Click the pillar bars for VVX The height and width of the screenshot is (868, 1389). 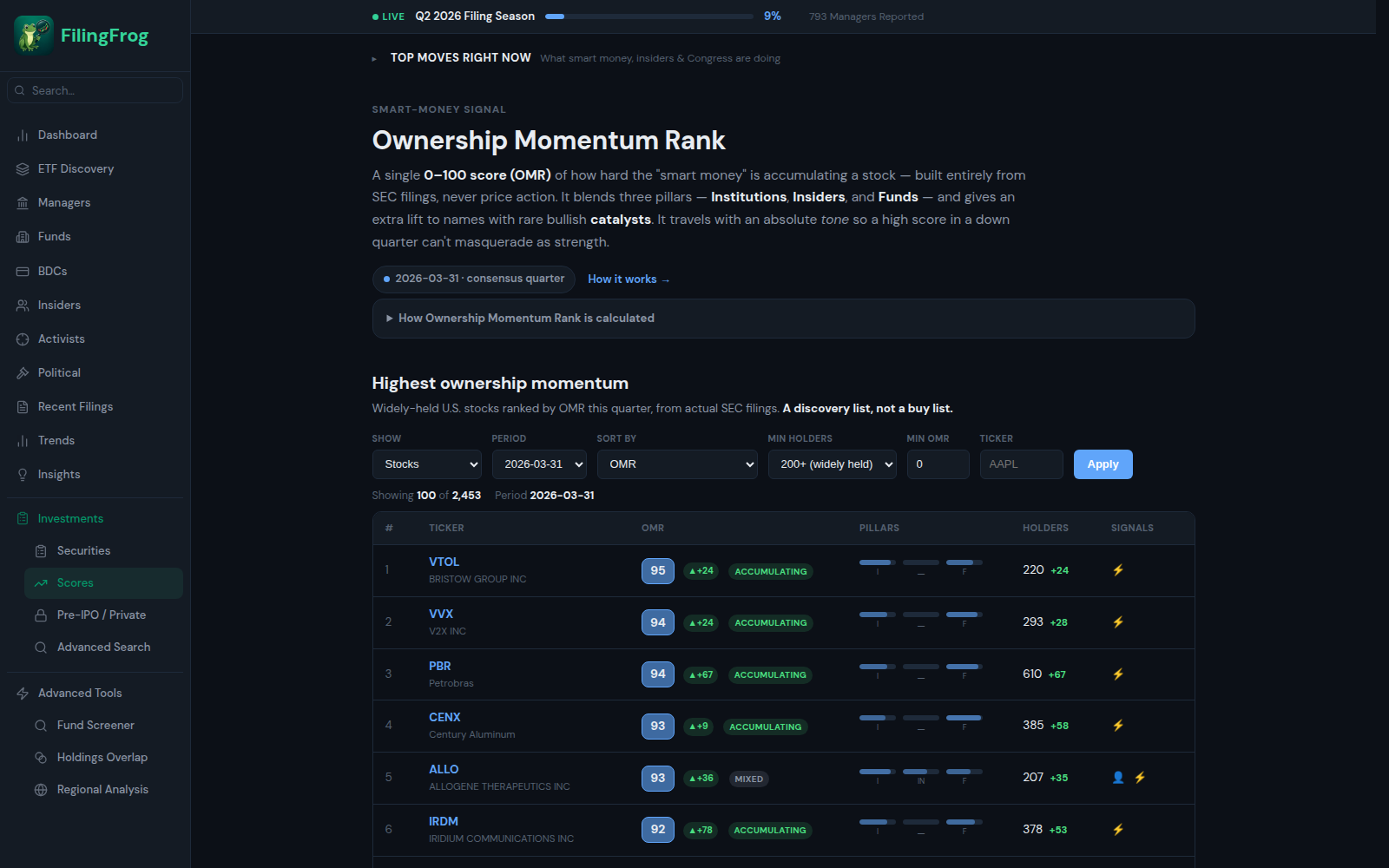point(921,619)
